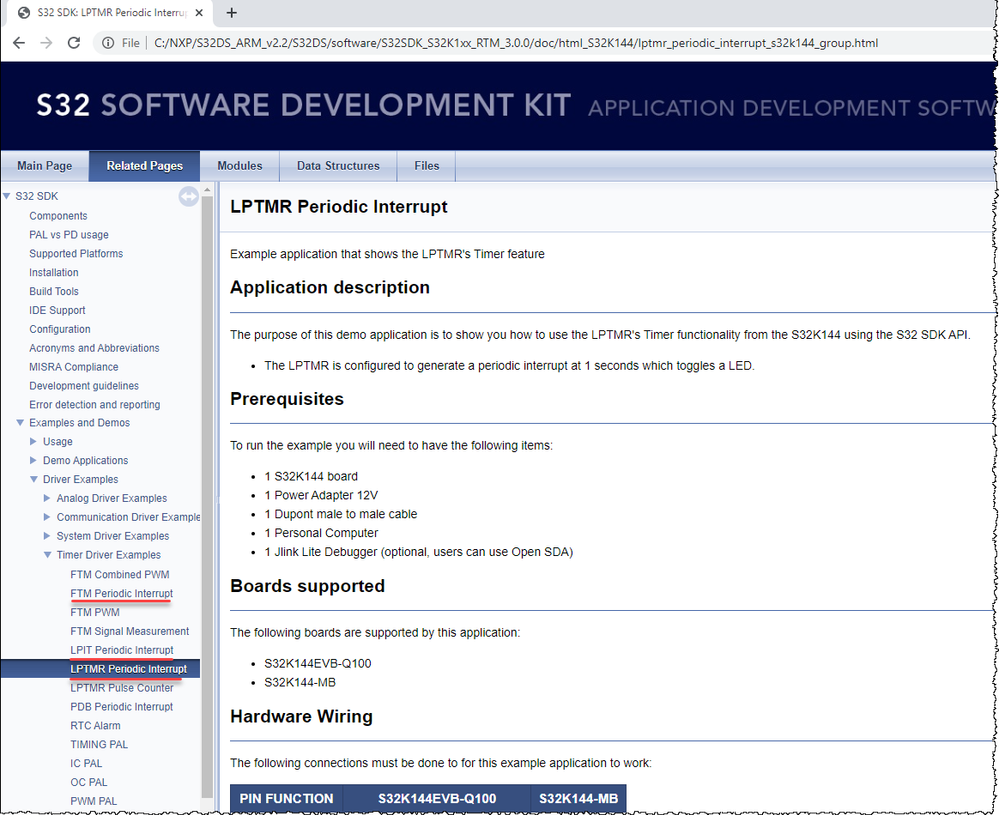The height and width of the screenshot is (815, 999).
Task: Reload the current documentation page
Action: pyautogui.click(x=73, y=43)
